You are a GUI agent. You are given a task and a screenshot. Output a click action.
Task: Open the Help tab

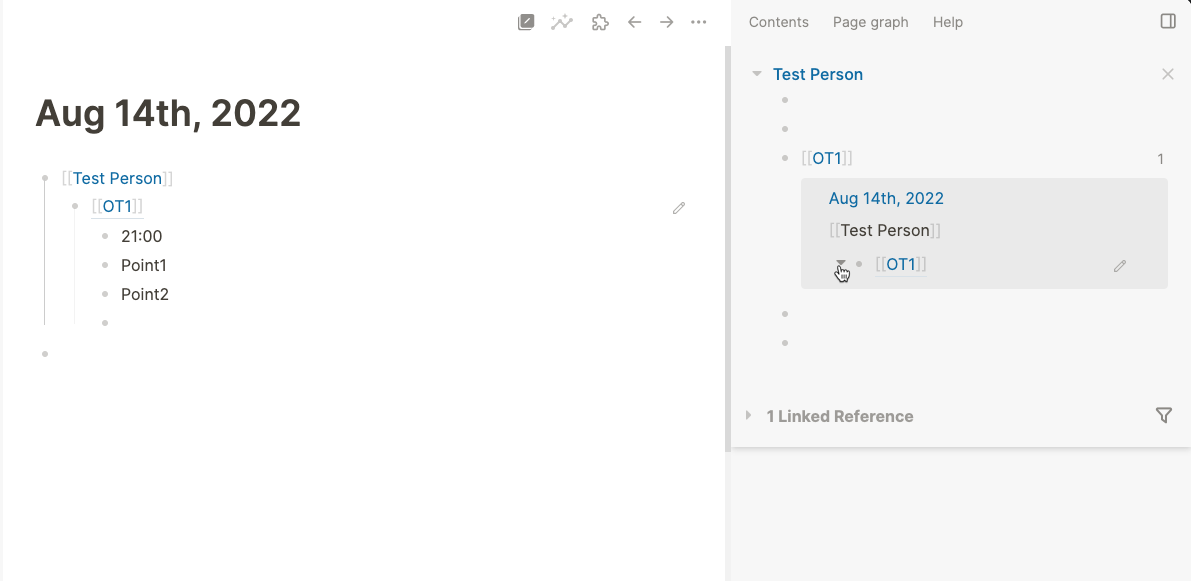(947, 22)
